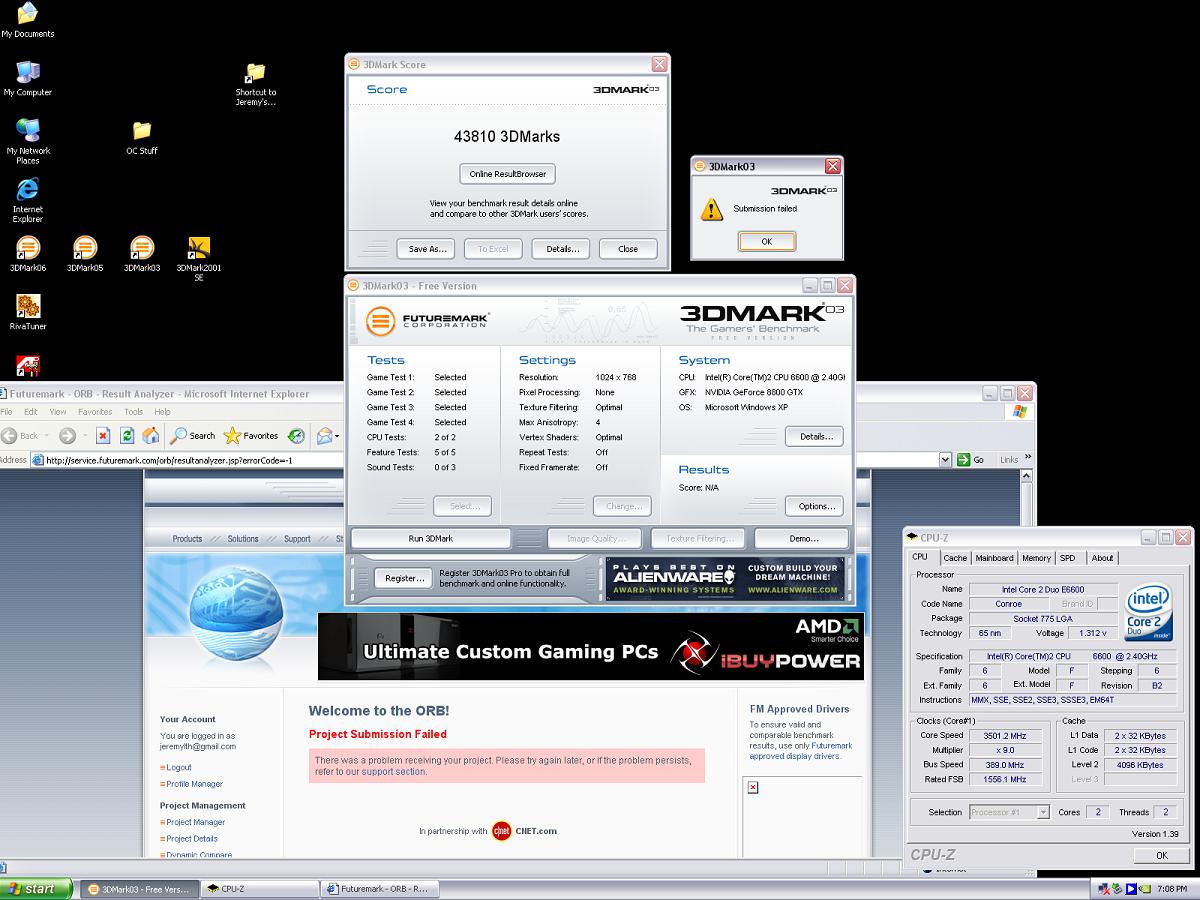The image size is (1200, 900).
Task: Open the address bar dropdown arrow
Action: (945, 460)
